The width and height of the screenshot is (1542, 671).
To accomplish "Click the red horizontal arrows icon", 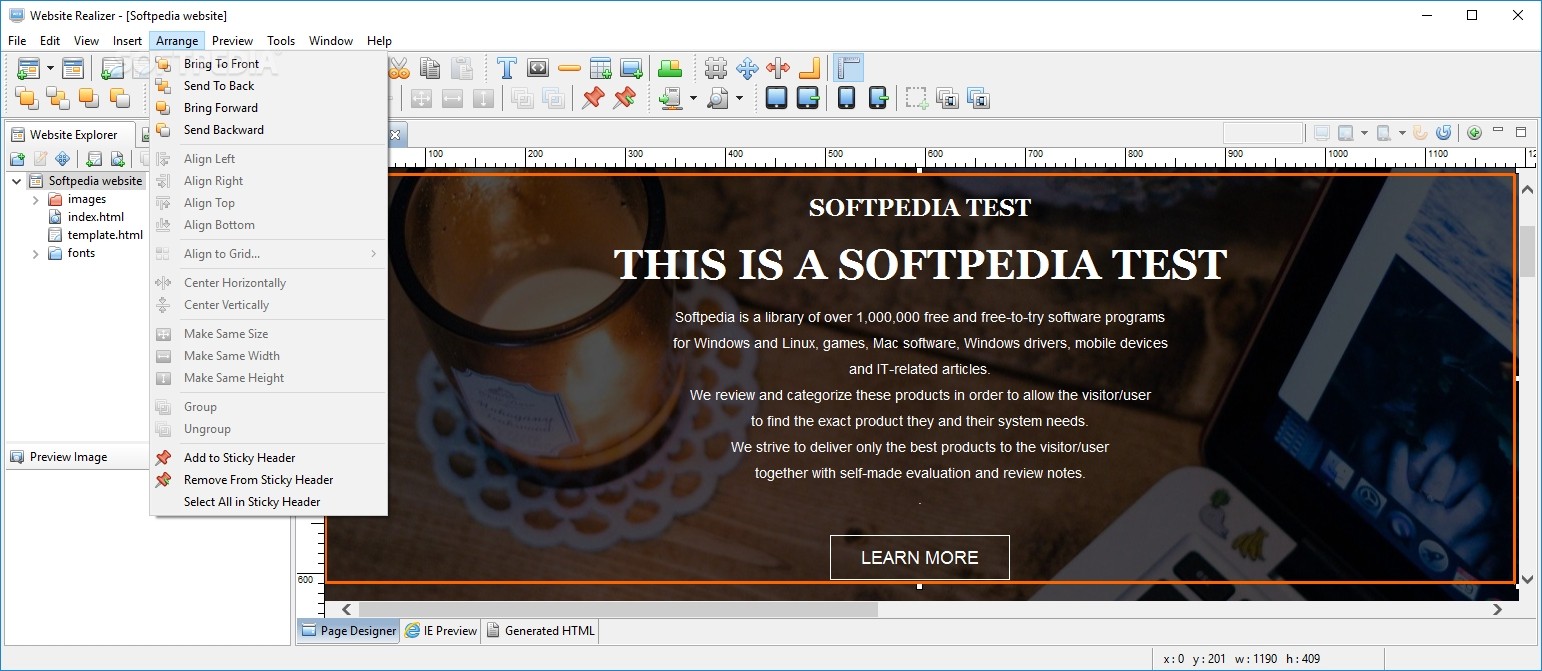I will tap(778, 68).
